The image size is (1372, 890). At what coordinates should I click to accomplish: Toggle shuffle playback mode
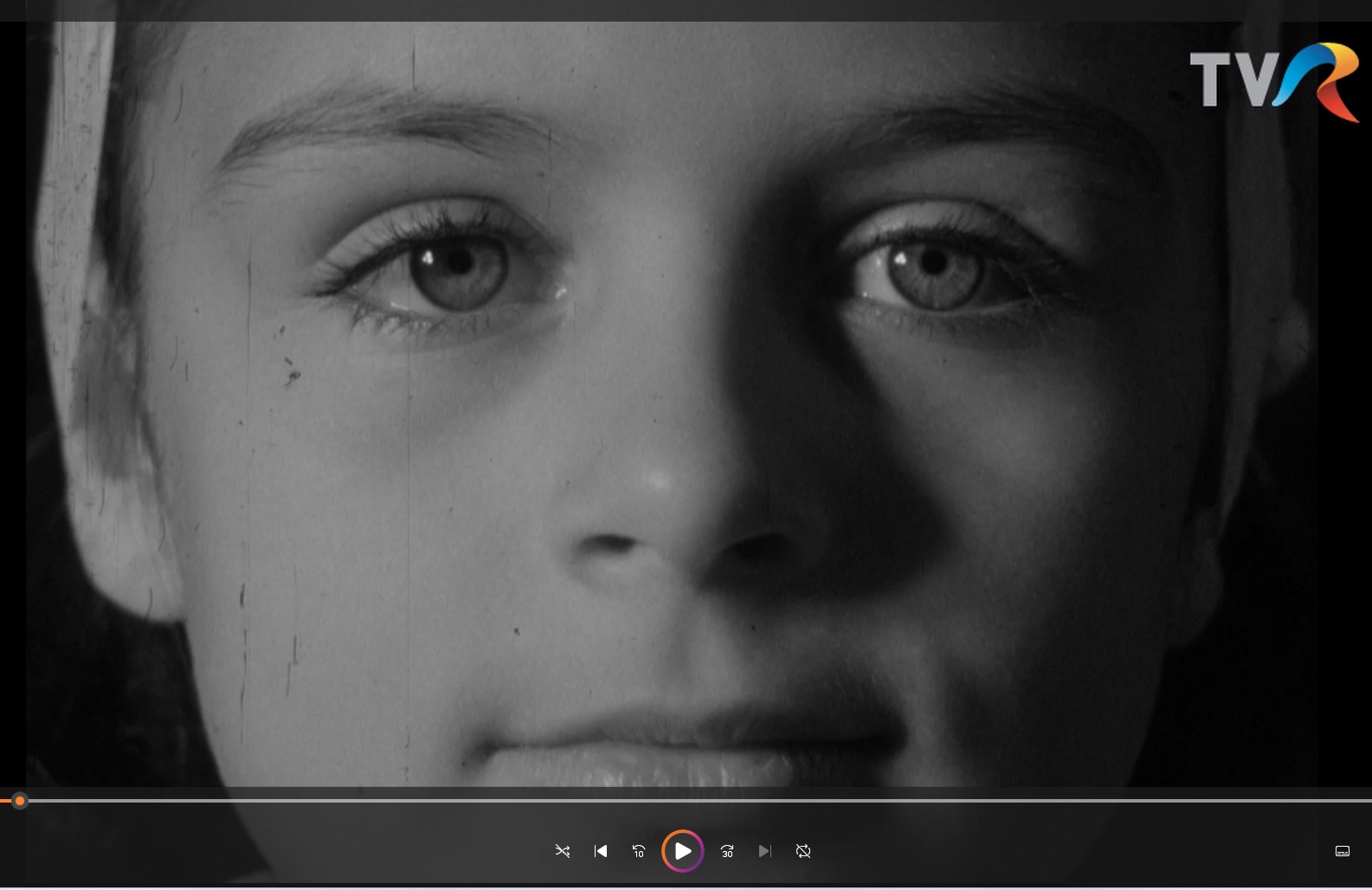point(563,851)
